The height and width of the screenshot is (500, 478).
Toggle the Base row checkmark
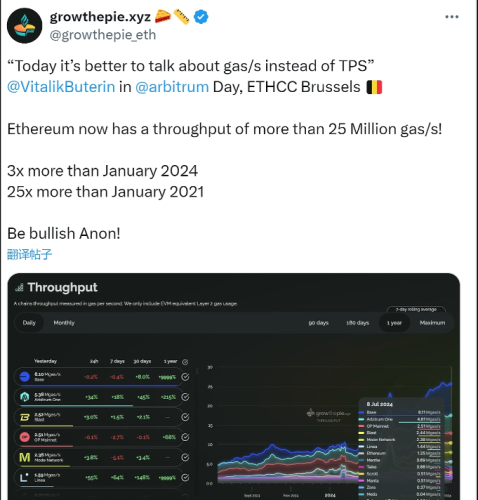pyautogui.click(x=185, y=377)
